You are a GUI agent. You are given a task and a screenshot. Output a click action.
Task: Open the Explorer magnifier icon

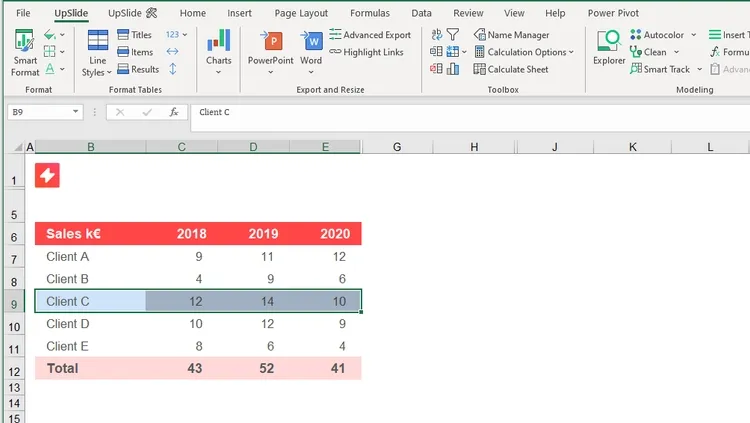tap(609, 41)
